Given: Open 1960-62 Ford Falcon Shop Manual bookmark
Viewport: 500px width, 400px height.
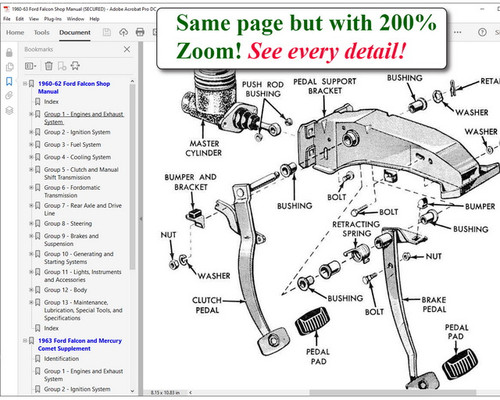Looking at the screenshot, I should click(x=74, y=87).
